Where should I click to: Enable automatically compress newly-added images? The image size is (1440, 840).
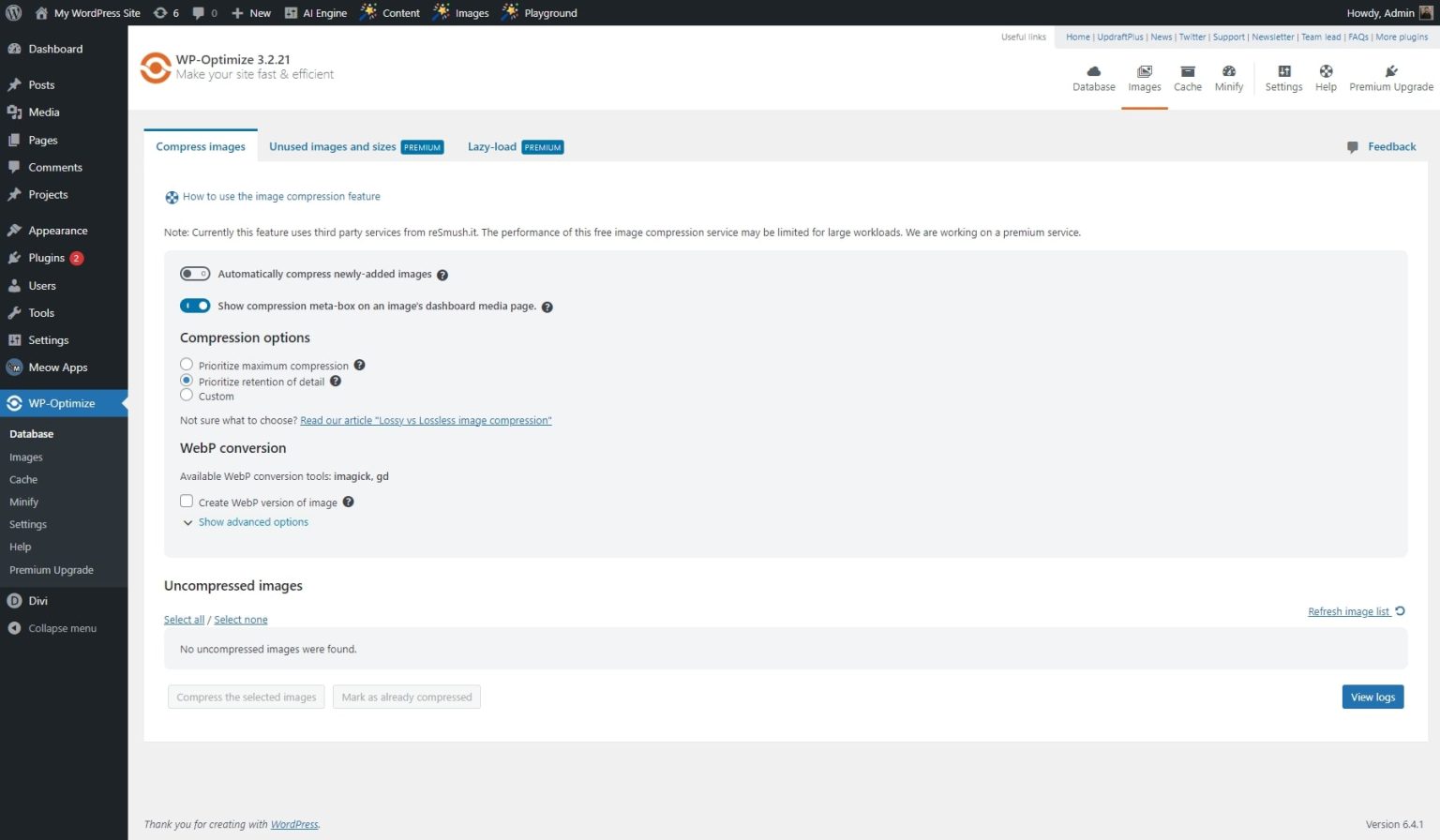coord(195,273)
